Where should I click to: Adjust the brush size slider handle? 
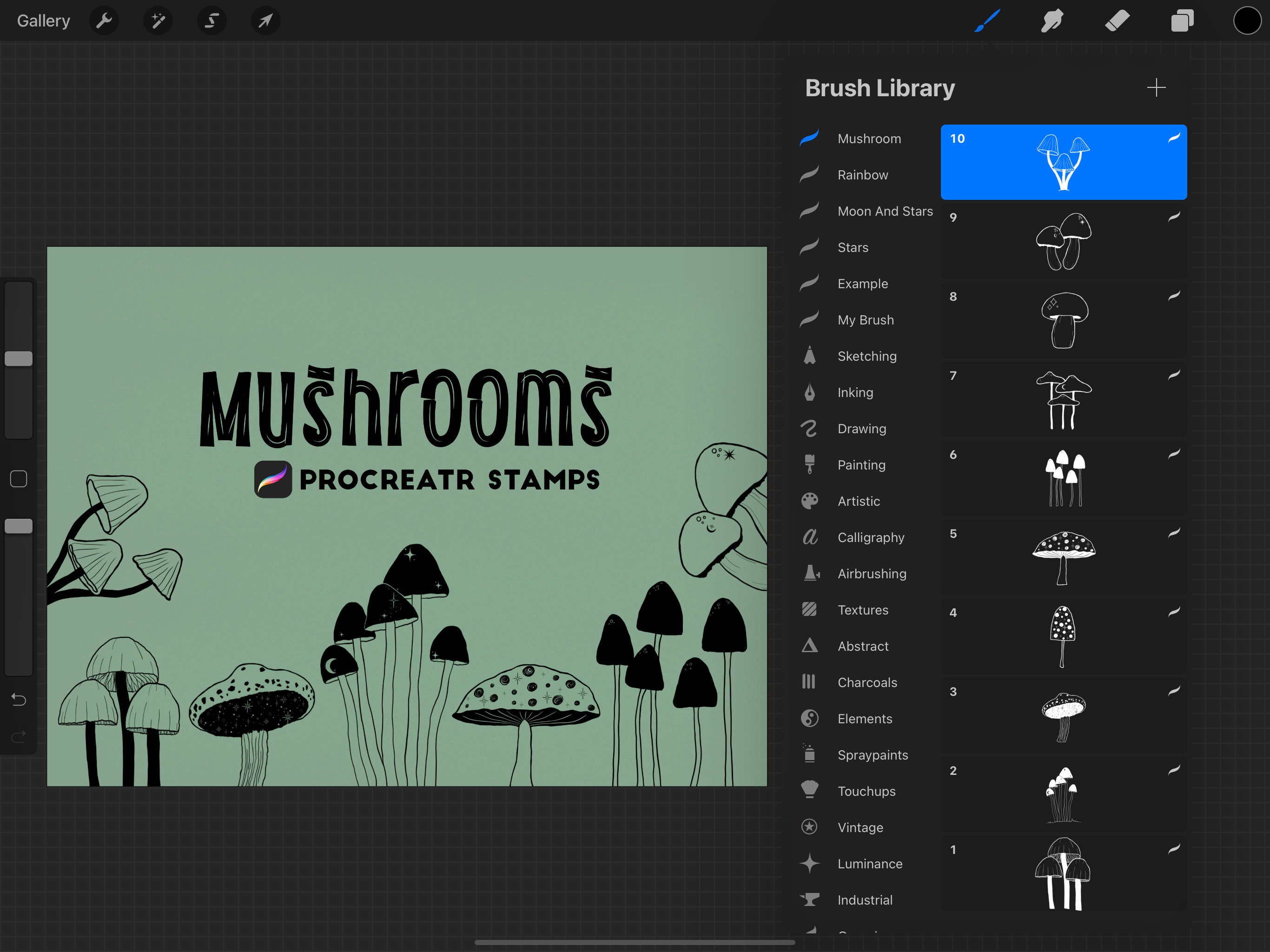click(x=19, y=359)
